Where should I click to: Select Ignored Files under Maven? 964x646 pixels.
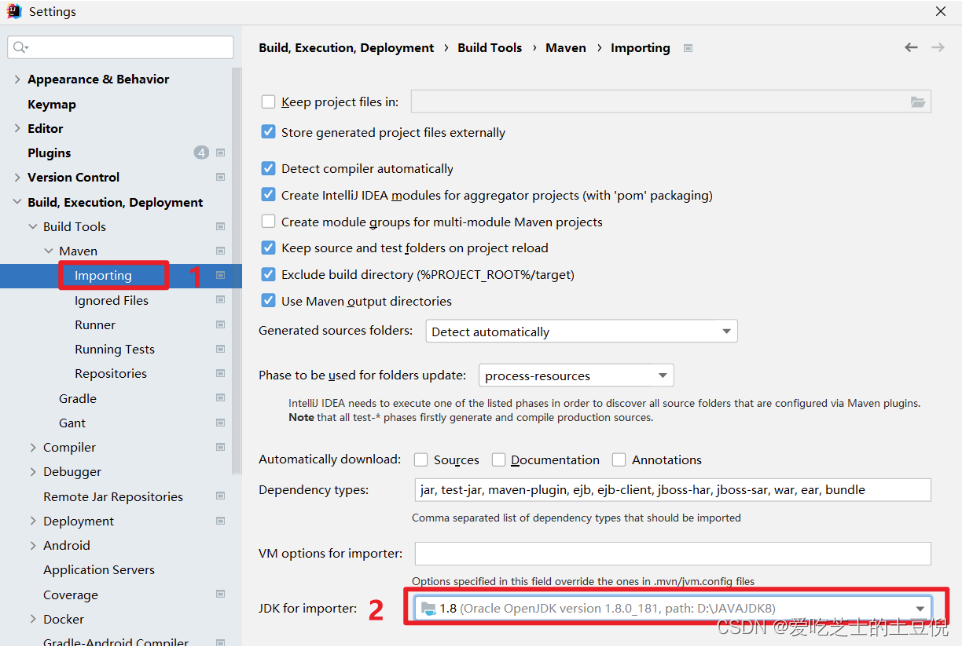pos(111,300)
